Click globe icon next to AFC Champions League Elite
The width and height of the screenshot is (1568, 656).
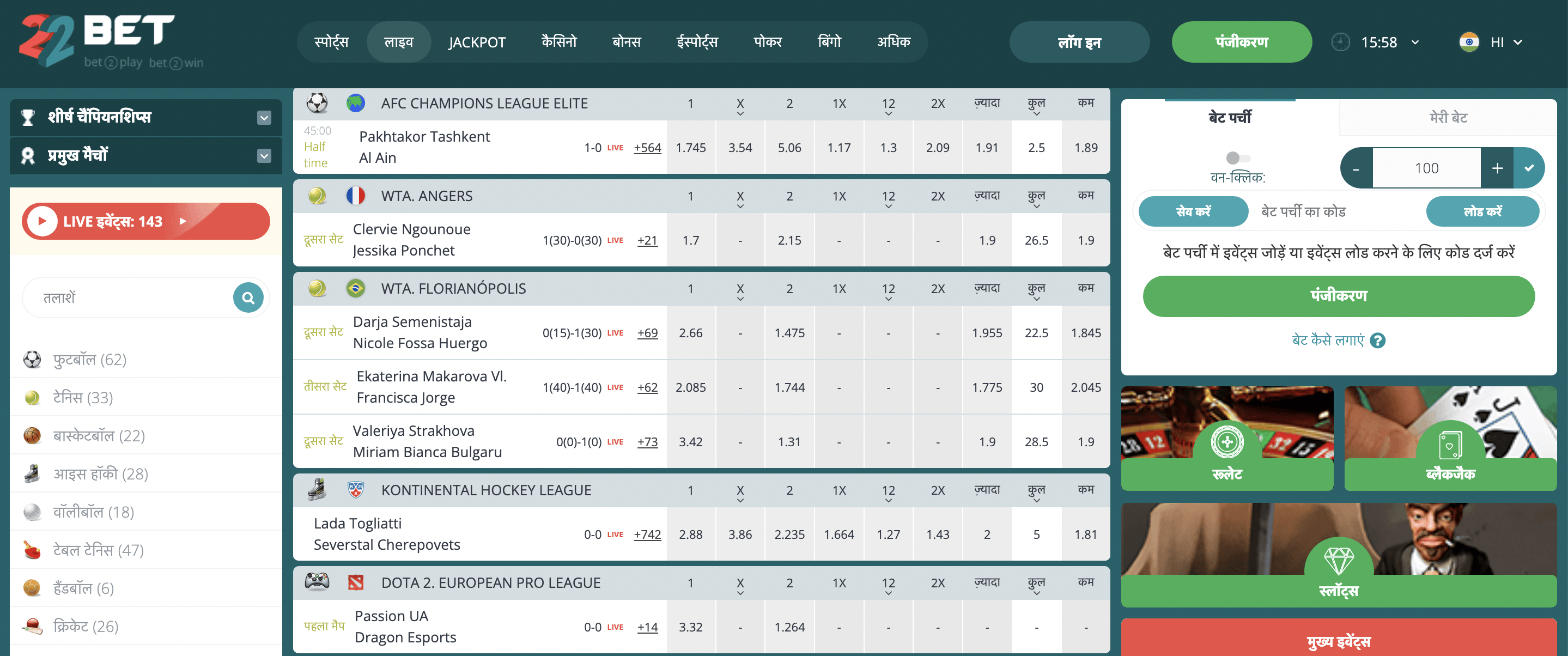(355, 103)
